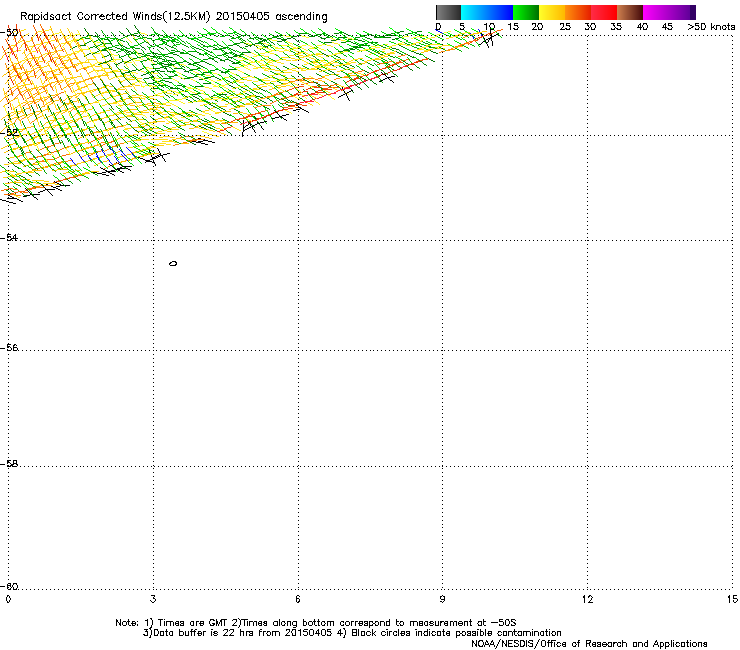The image size is (740, 650).
Task: Click the latitude axis label '-56'
Action: (x=9, y=347)
